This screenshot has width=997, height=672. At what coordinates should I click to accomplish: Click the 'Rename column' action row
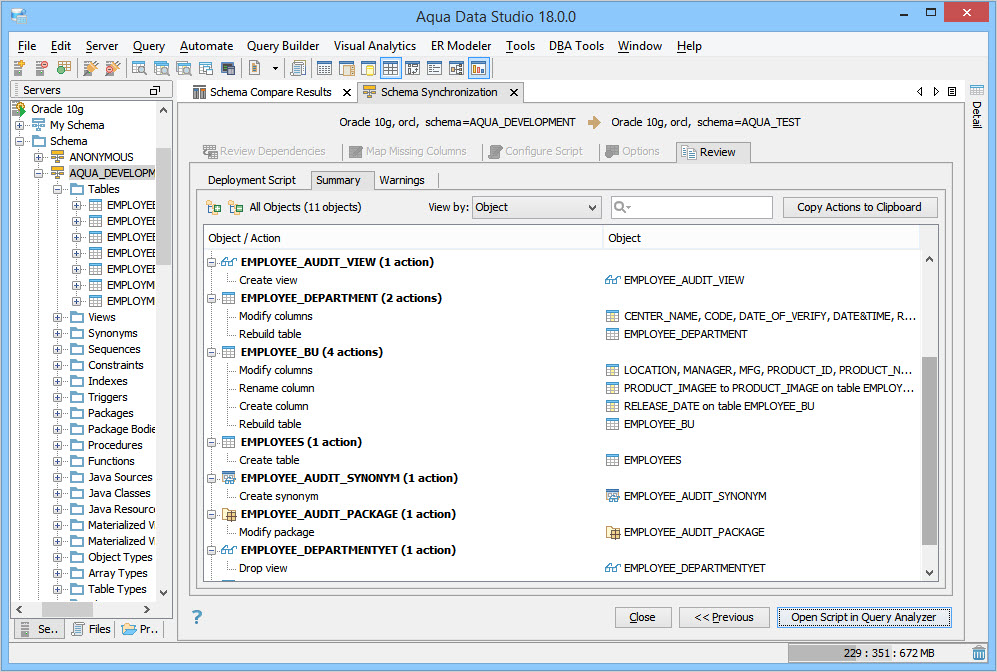(x=277, y=388)
